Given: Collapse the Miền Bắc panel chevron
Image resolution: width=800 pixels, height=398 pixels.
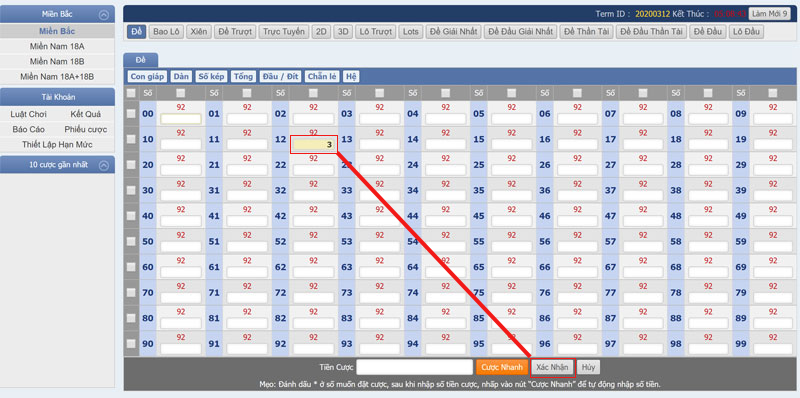Looking at the screenshot, I should (104, 15).
